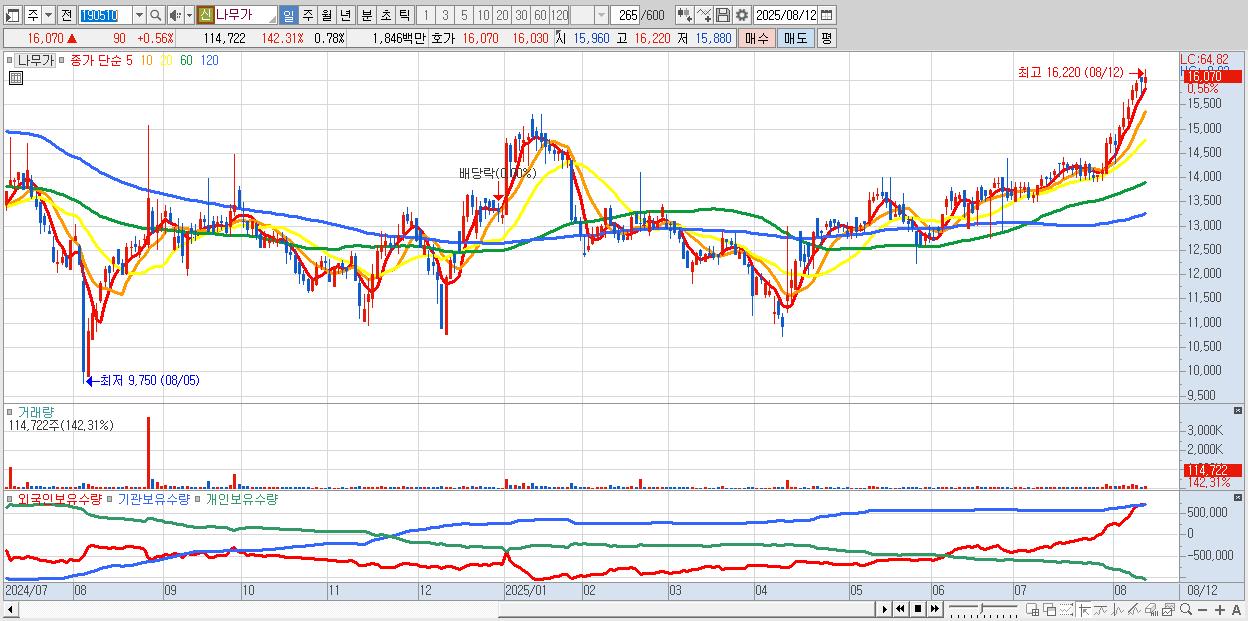Click the 매수 buy button
Viewport: 1248px width, 621px height.
point(757,38)
